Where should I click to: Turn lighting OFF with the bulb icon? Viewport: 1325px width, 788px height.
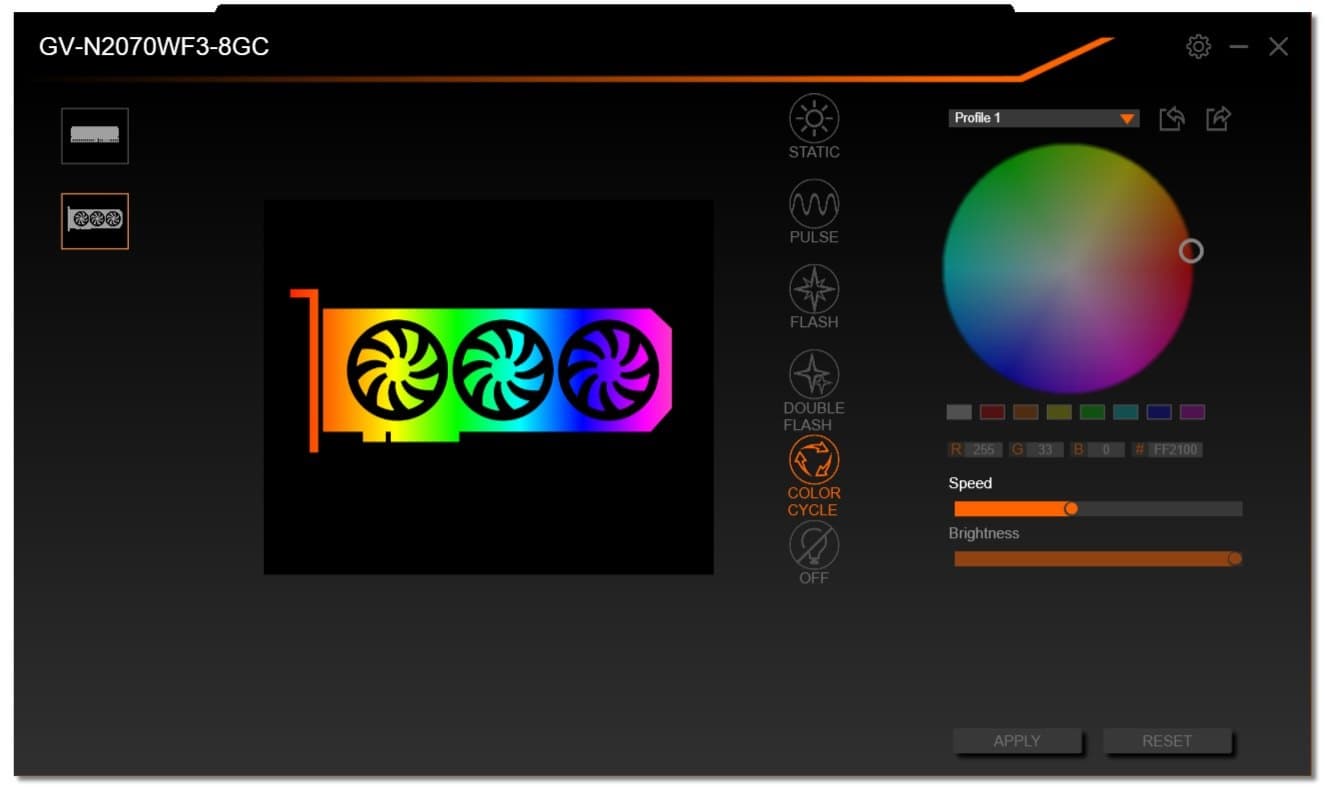pyautogui.click(x=814, y=553)
